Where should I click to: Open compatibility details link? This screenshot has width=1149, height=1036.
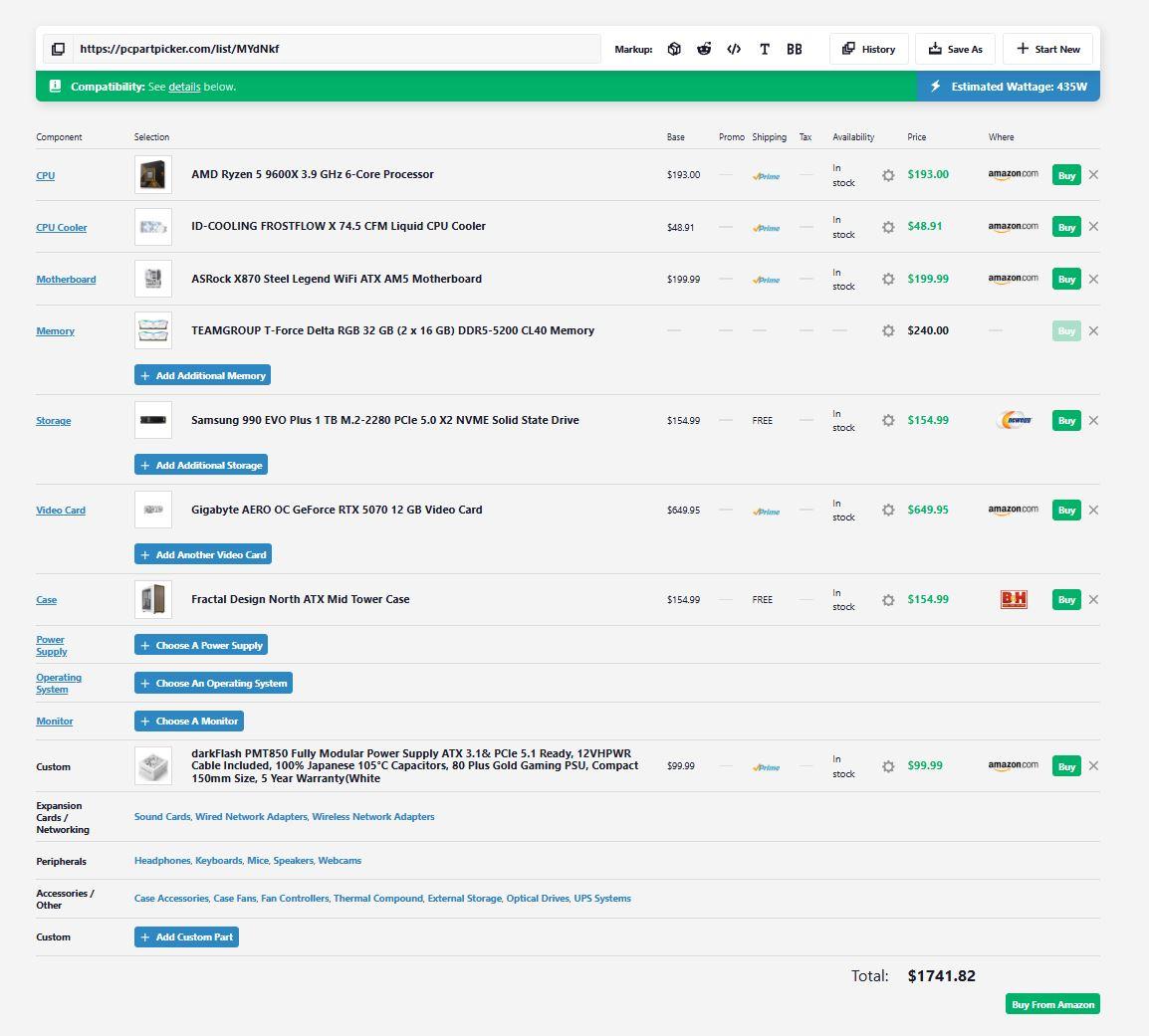click(x=184, y=87)
